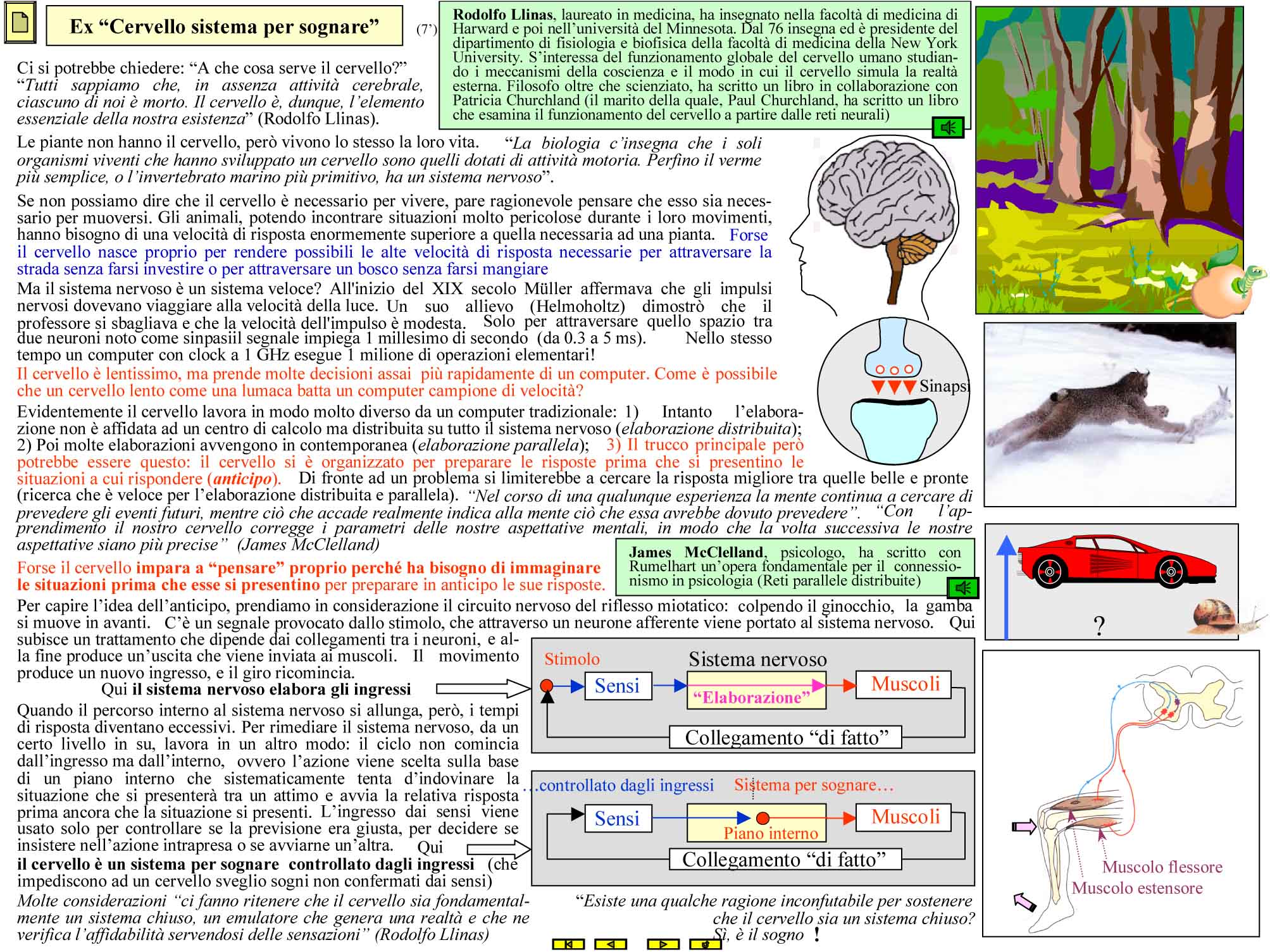Click the blue upward arrow by the car
This screenshot has width=1270, height=952.
click(x=1006, y=587)
